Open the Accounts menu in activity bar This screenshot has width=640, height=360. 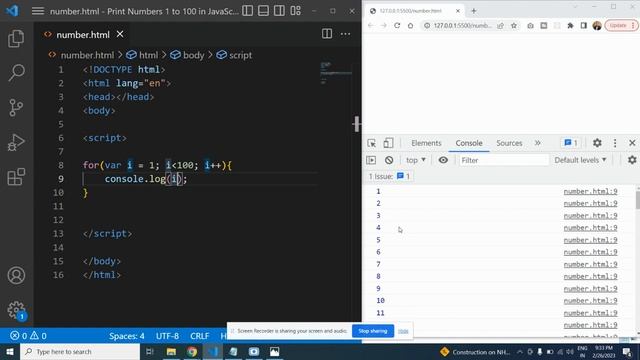(x=16, y=276)
